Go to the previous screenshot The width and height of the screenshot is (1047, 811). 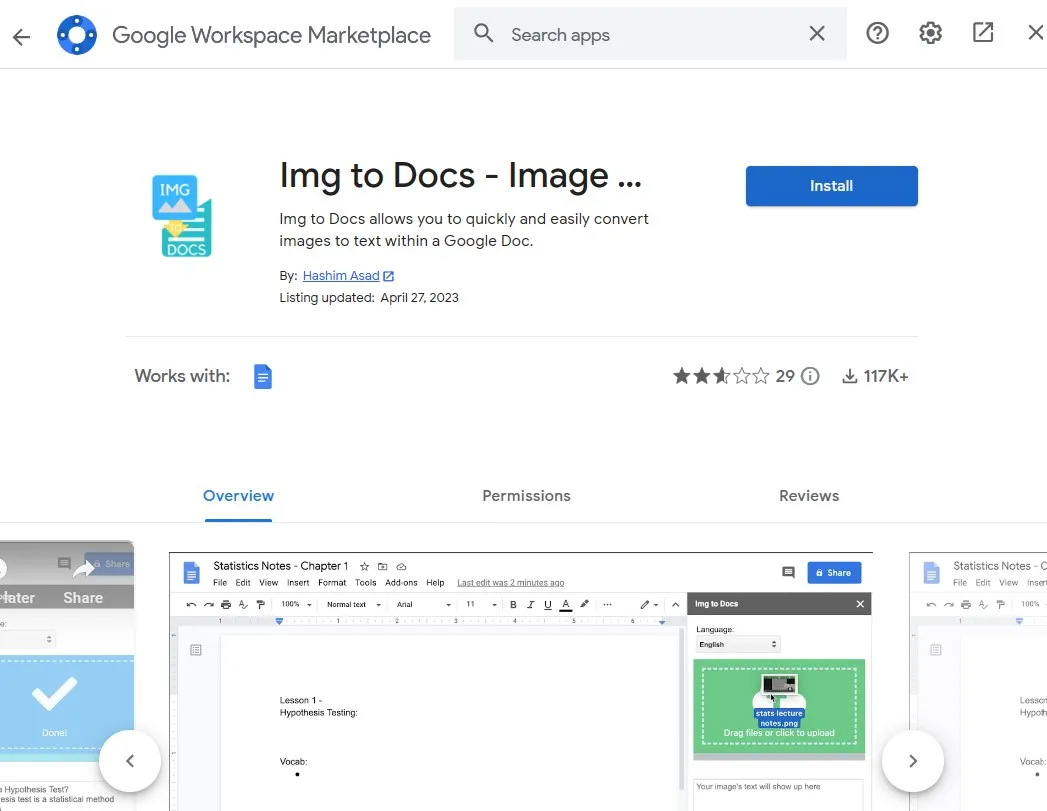tap(130, 761)
